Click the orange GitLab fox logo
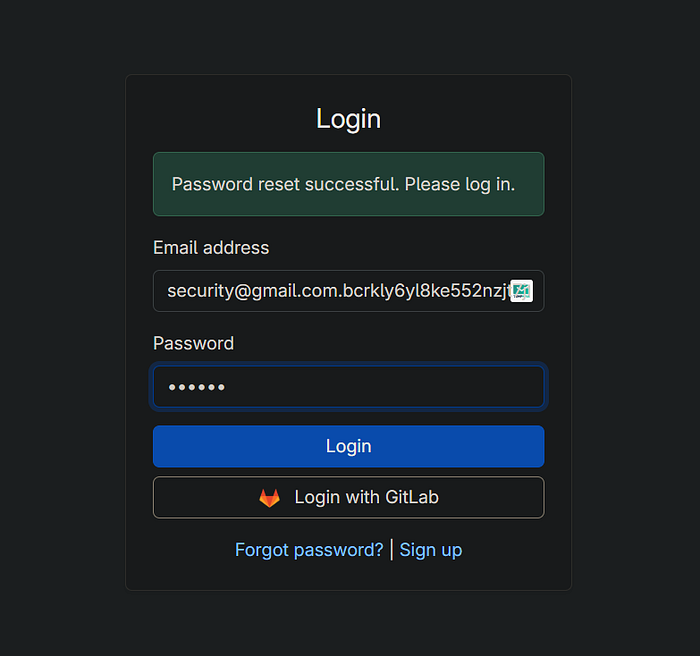Image resolution: width=700 pixels, height=656 pixels. (x=270, y=498)
